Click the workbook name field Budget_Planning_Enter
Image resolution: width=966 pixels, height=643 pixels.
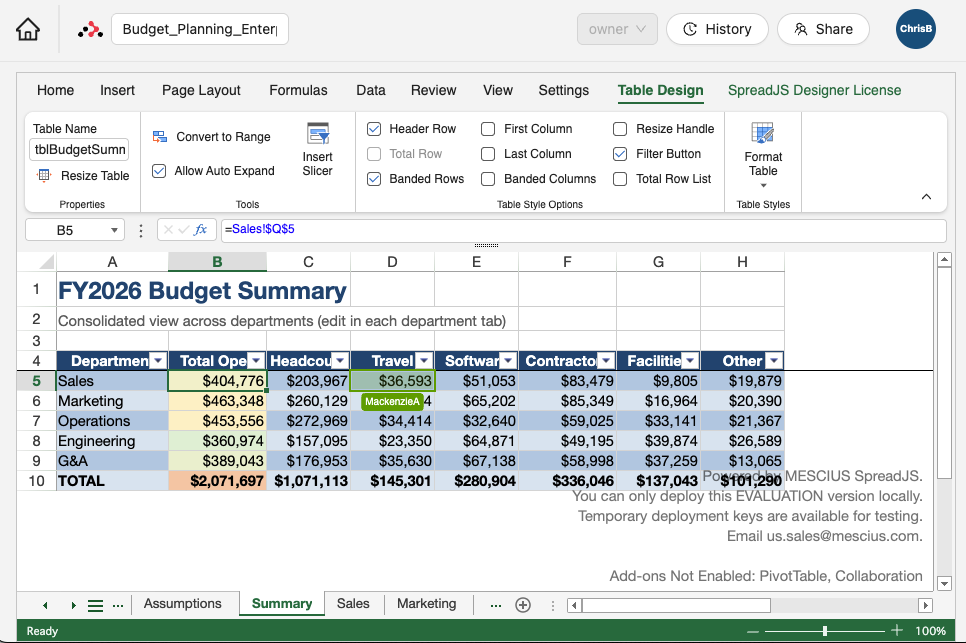coord(199,29)
